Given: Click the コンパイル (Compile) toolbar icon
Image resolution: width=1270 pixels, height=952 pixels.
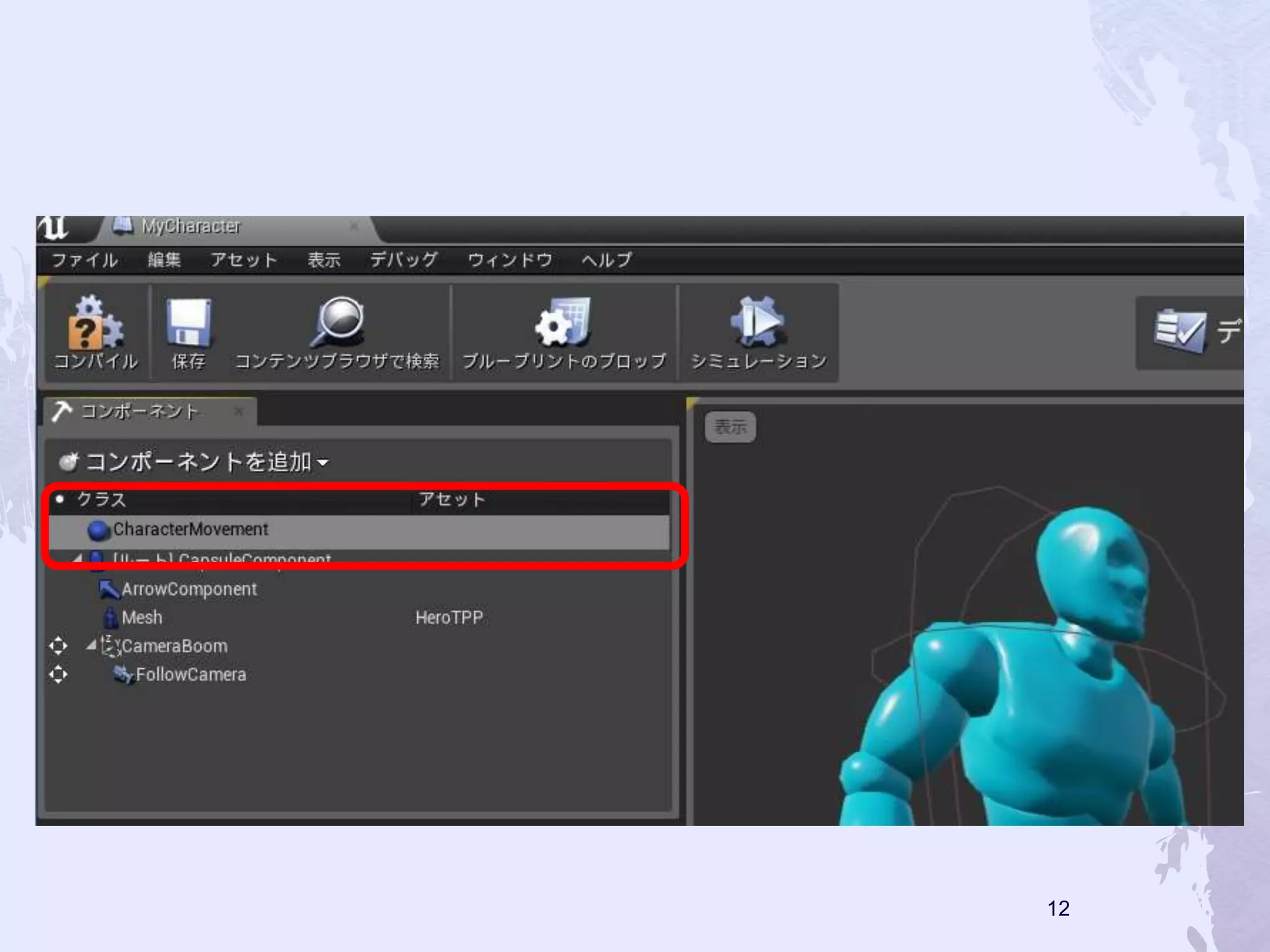Looking at the screenshot, I should tap(95, 322).
